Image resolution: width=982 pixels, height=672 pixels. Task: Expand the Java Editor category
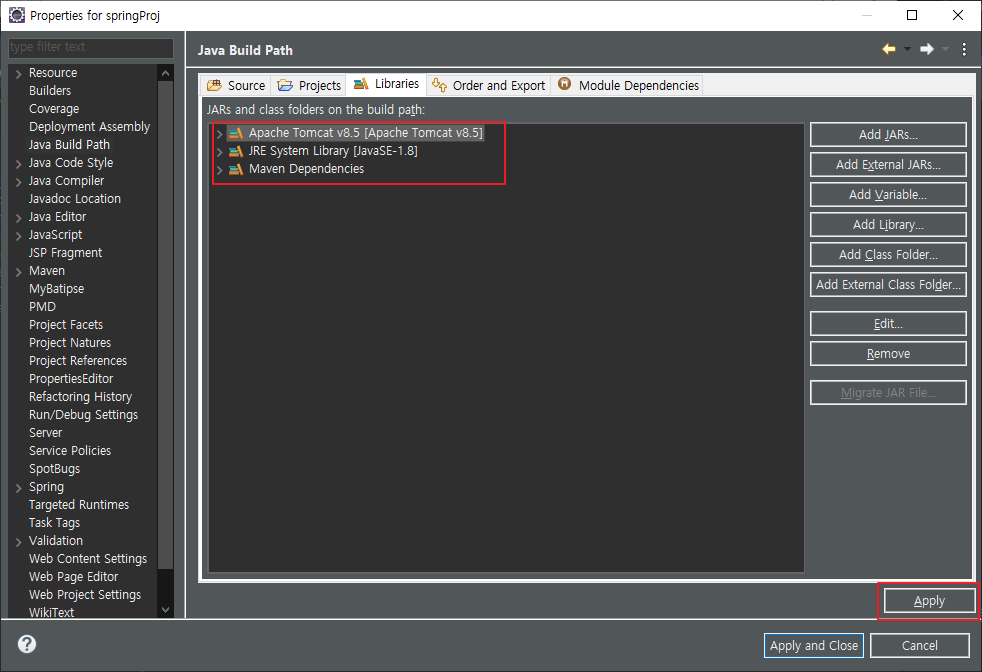click(18, 218)
